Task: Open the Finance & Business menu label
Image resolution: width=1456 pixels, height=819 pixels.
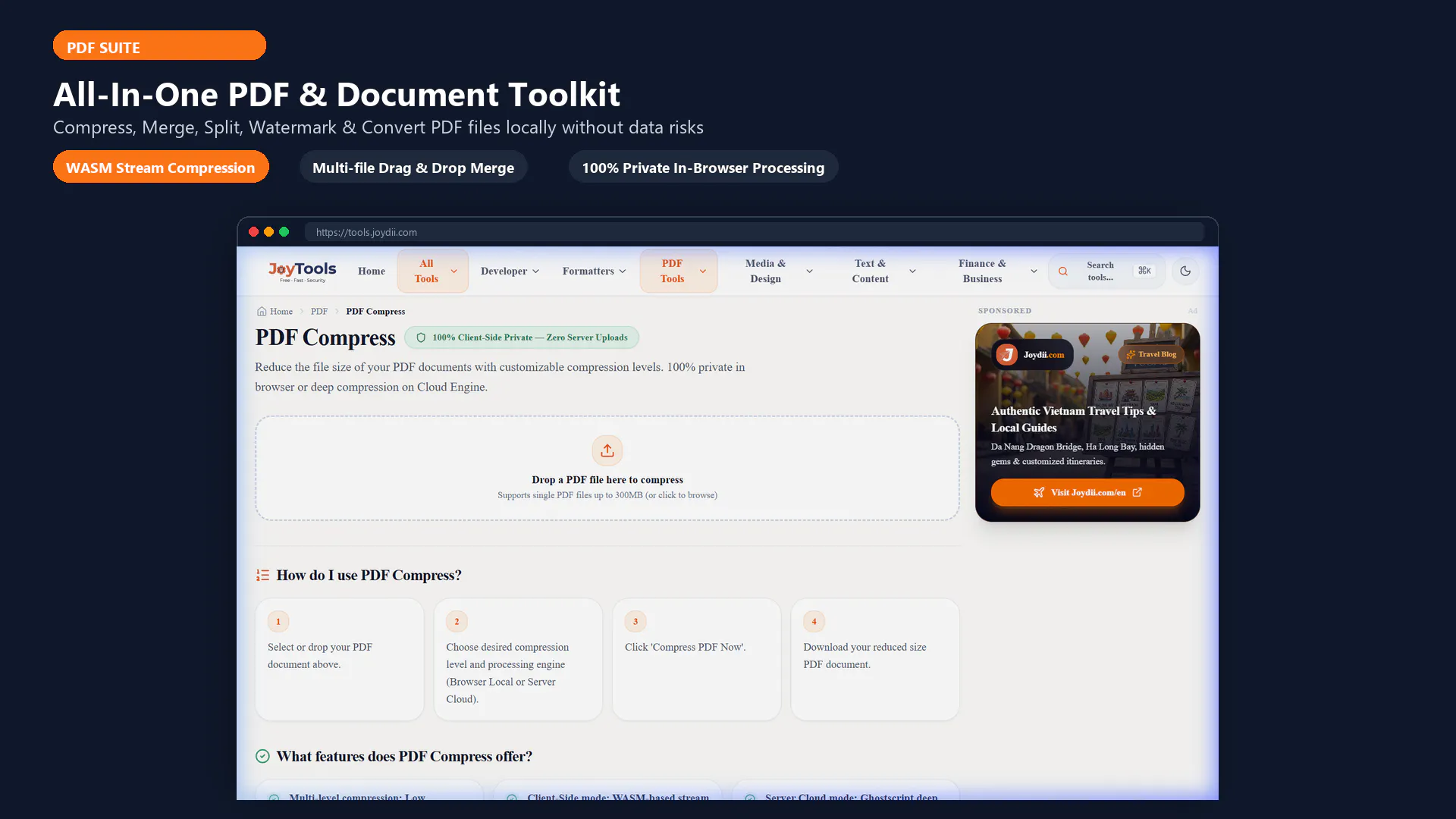Action: [982, 271]
